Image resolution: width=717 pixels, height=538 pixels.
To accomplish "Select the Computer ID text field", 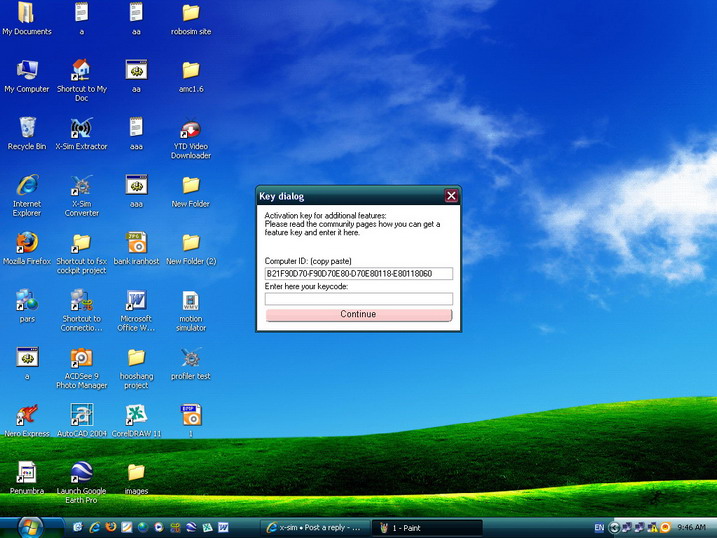I will click(358, 273).
